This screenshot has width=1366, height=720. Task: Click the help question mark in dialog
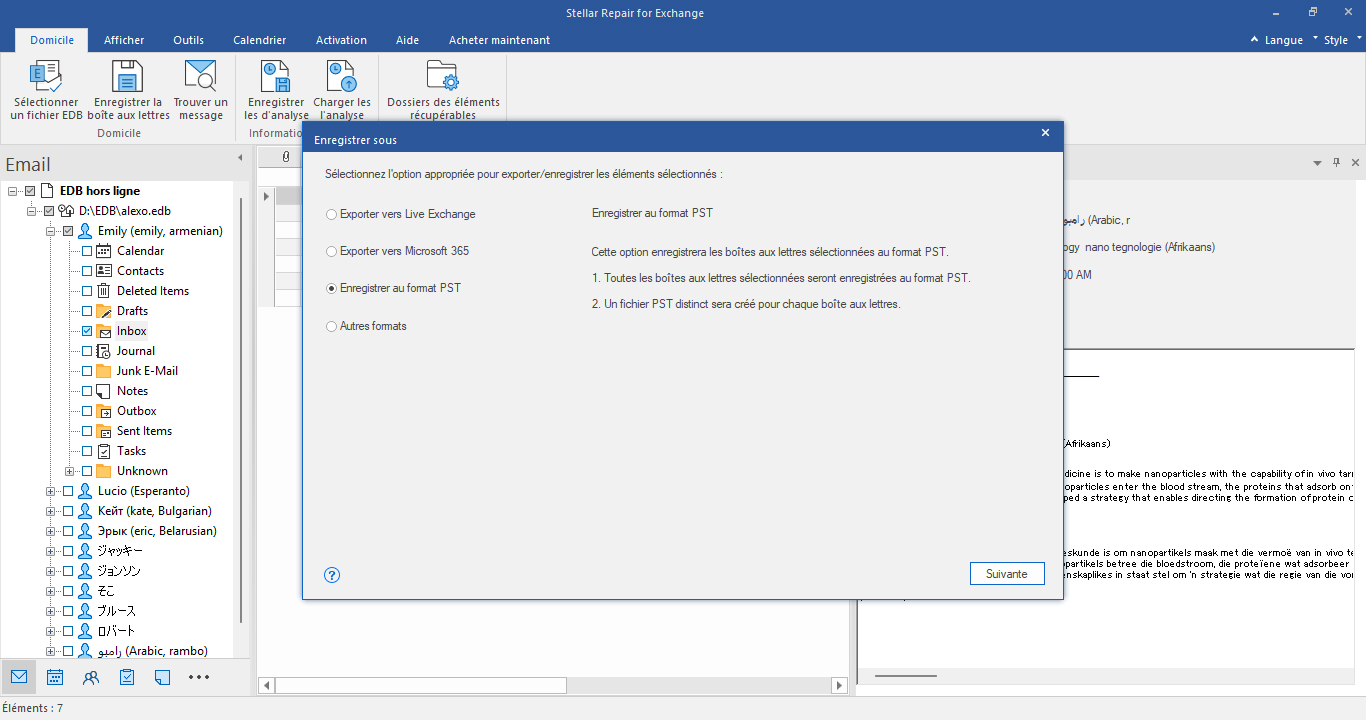[x=333, y=575]
